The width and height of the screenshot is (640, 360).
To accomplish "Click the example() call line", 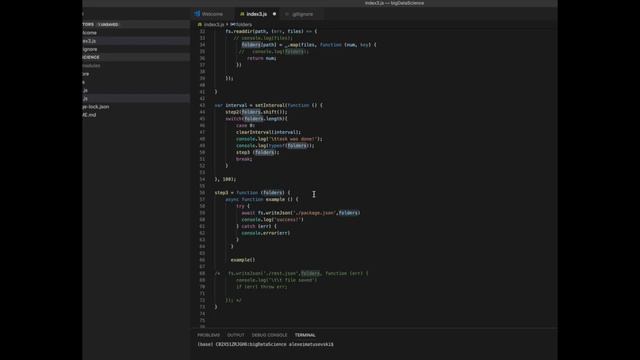I will [243, 260].
